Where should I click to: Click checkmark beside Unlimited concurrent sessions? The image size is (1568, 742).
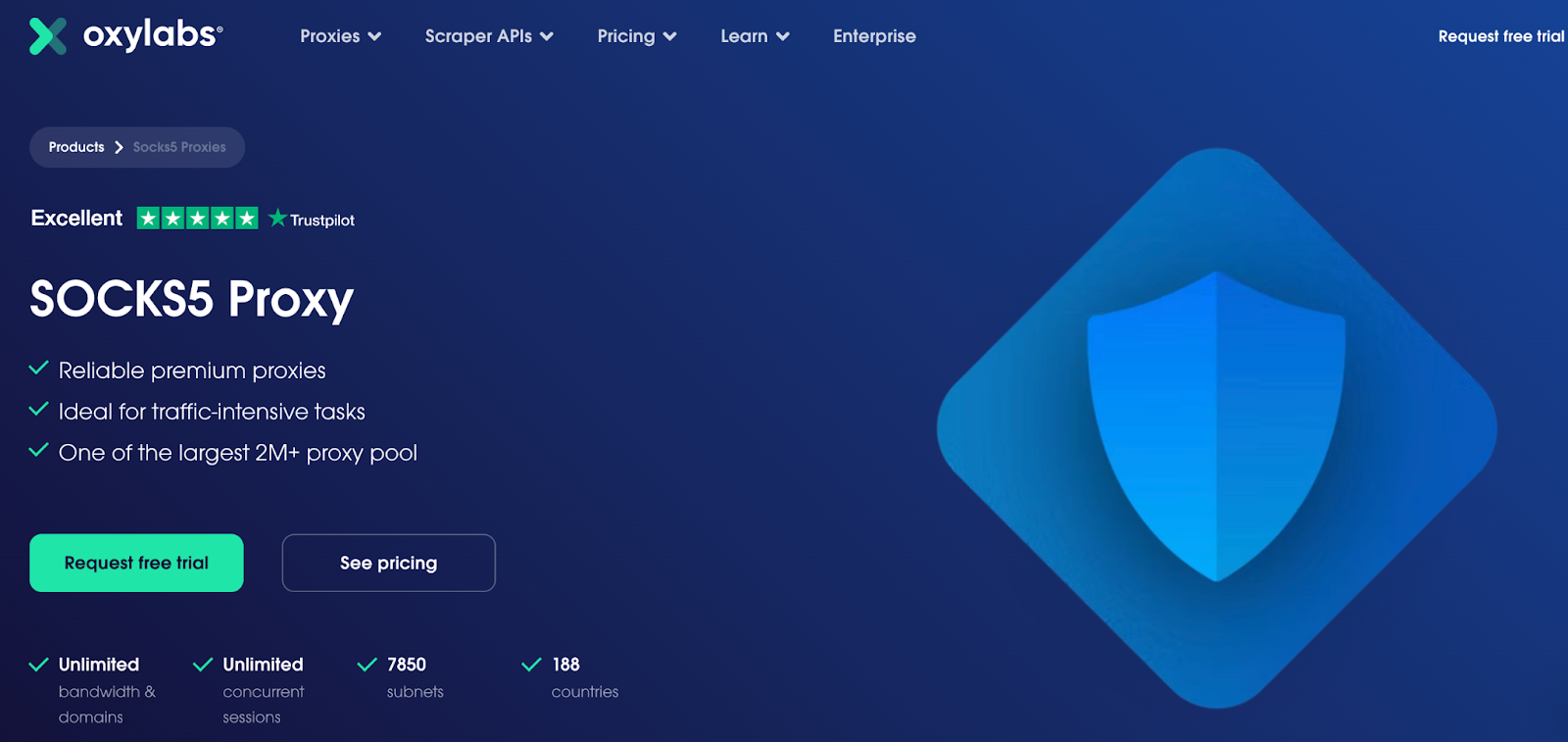pyautogui.click(x=203, y=665)
